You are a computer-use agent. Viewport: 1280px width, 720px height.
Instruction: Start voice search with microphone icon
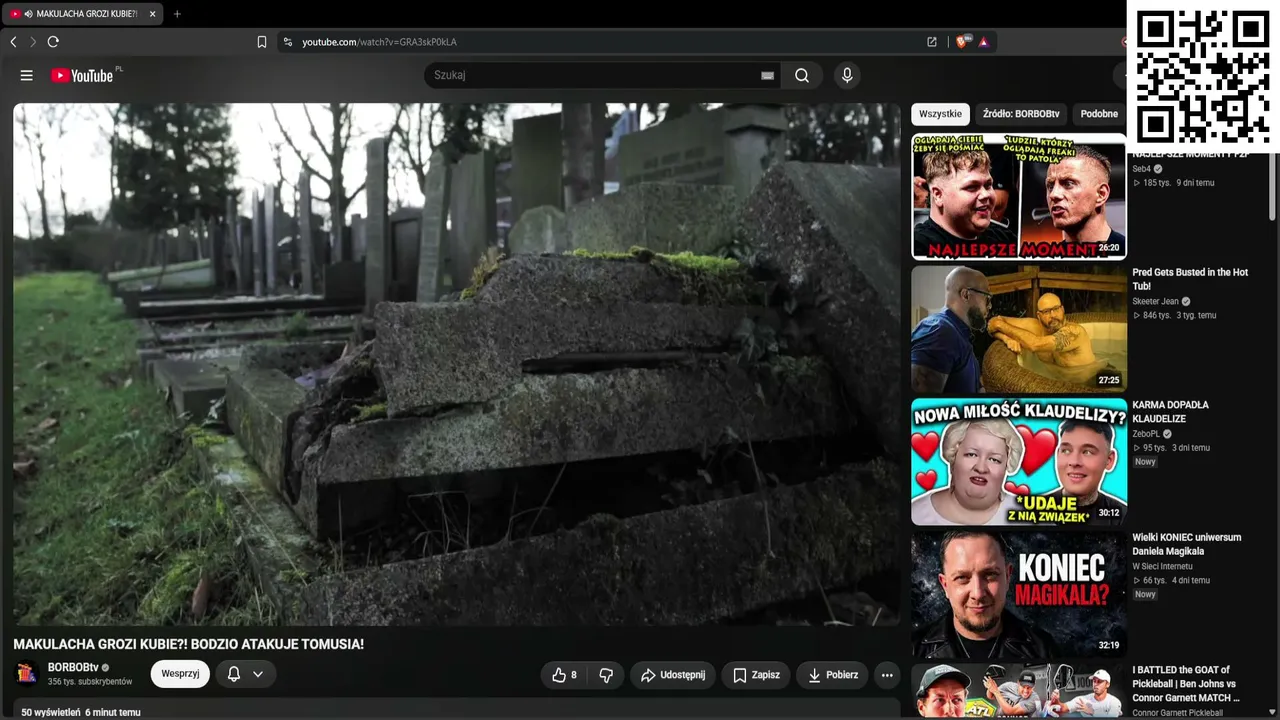coord(847,75)
